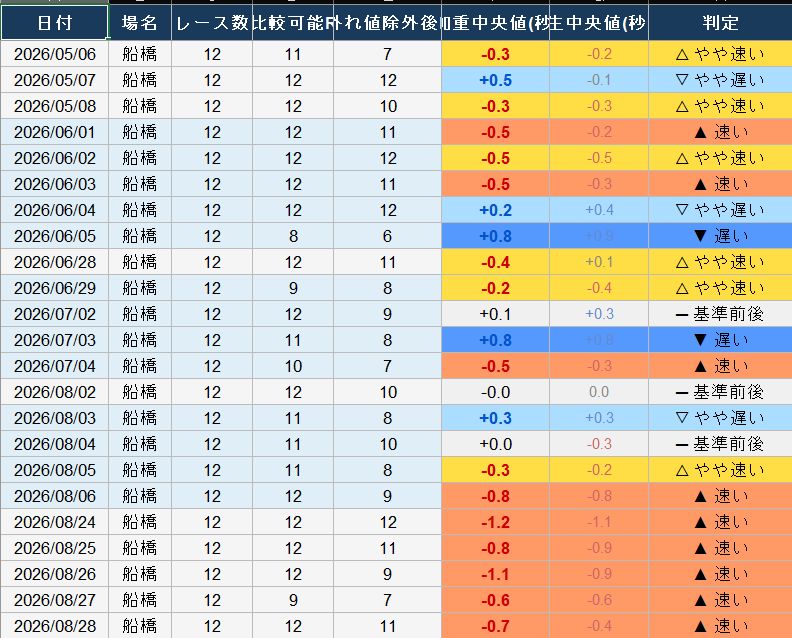Click date cell 2026/07/04
Image resolution: width=792 pixels, height=638 pixels.
click(55, 366)
